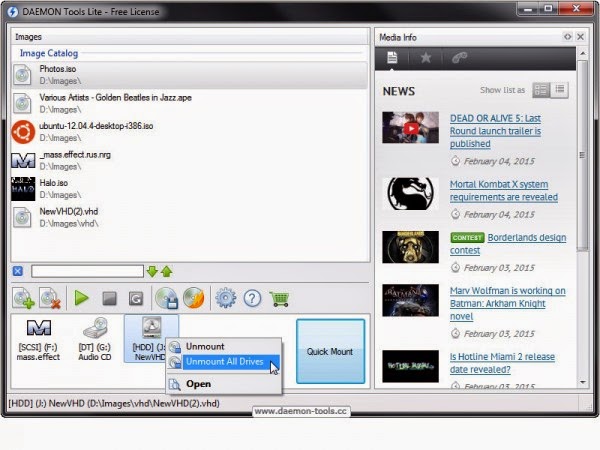Click the Remount toolbar icon
600x450 pixels.
pos(136,298)
